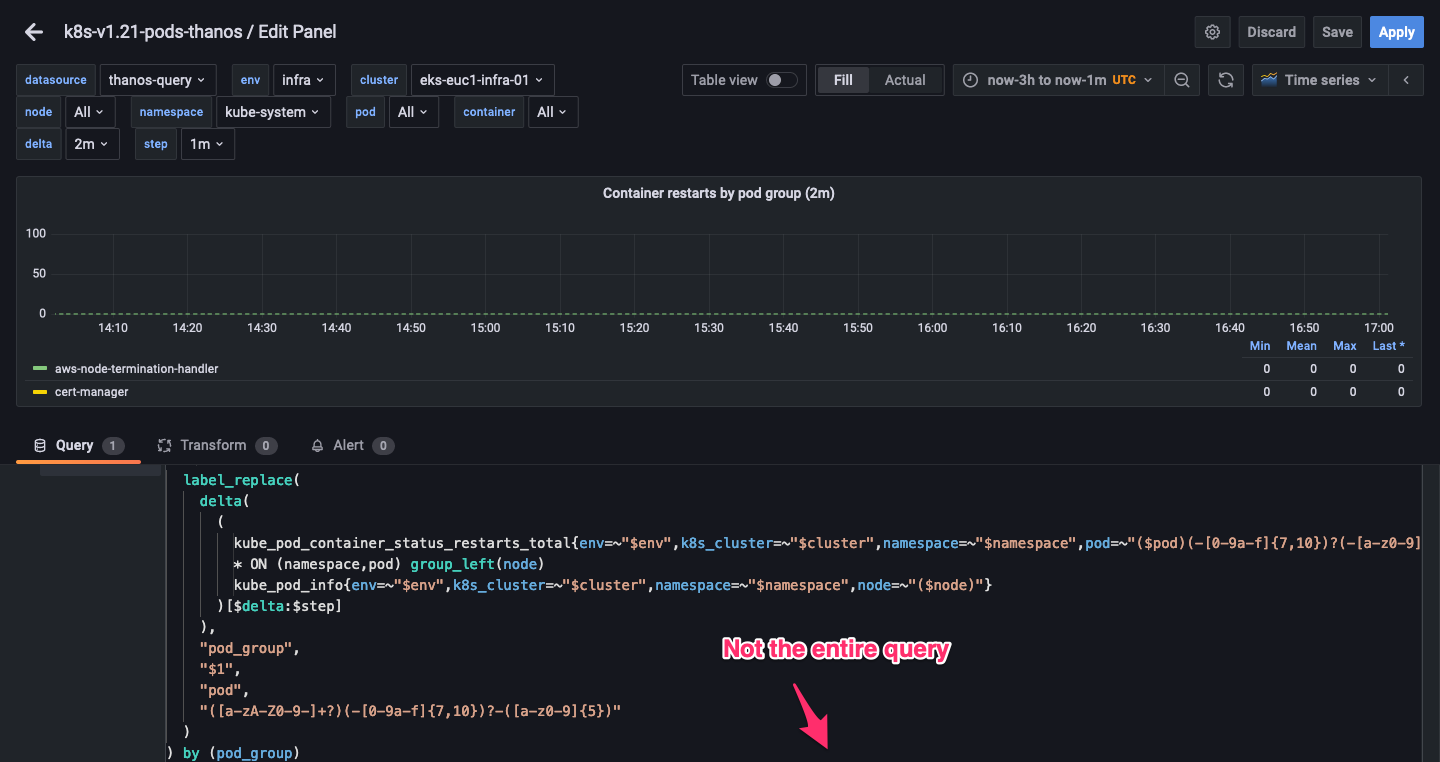The width and height of the screenshot is (1440, 762).
Task: Open the time picker clock icon
Action: [969, 79]
